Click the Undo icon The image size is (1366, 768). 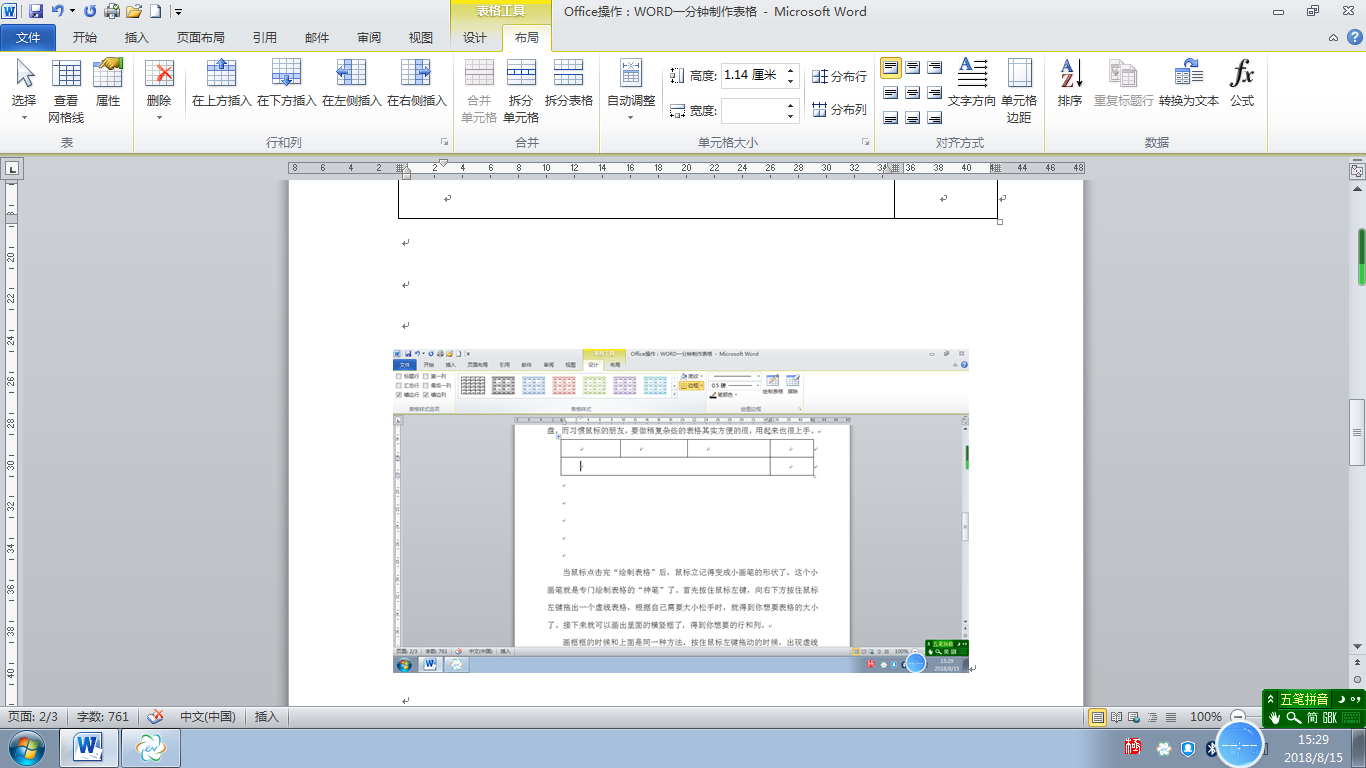57,12
